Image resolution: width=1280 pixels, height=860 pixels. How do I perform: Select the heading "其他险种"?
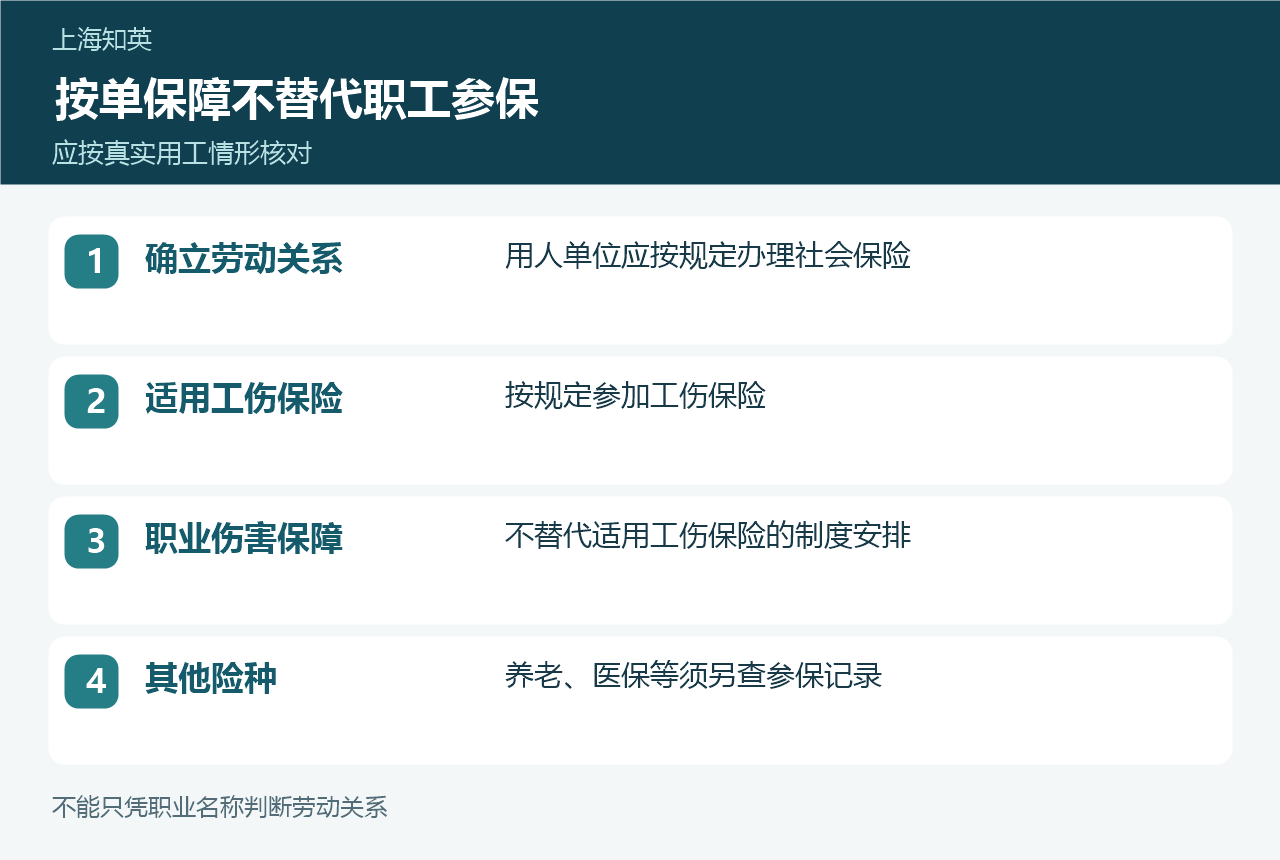click(211, 679)
